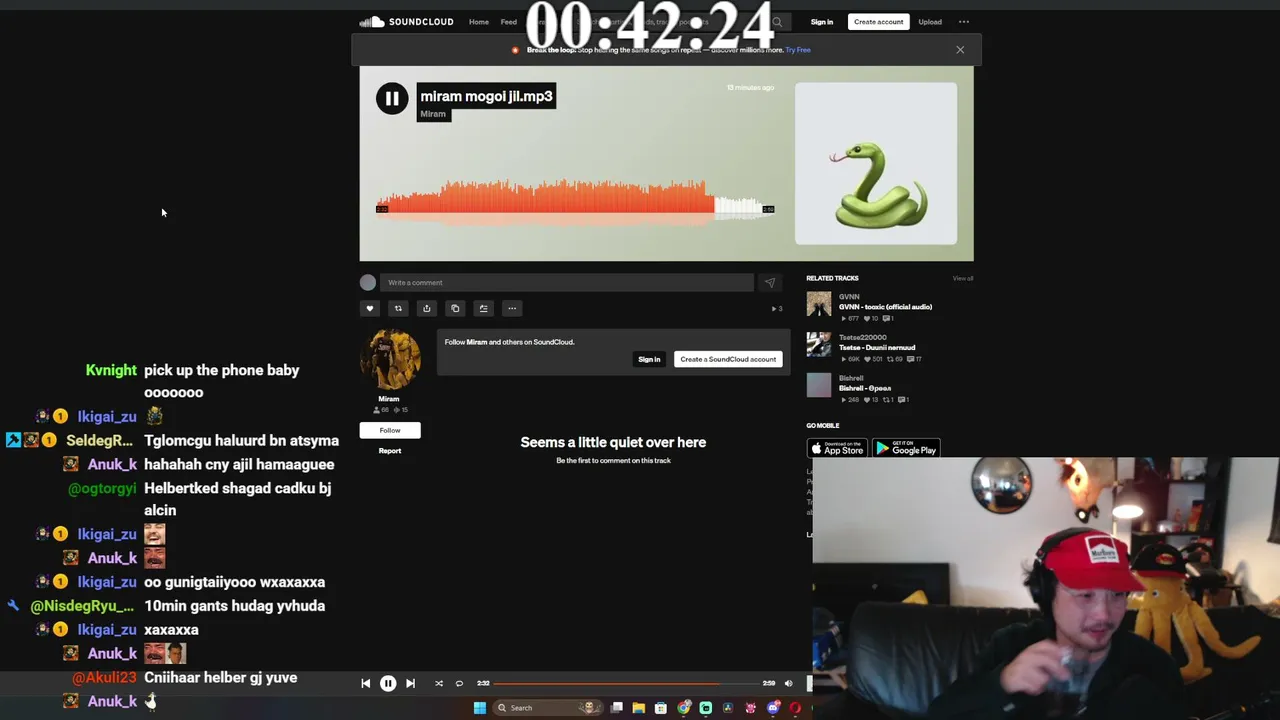Send comment with the paper plane icon
1280x720 pixels.
click(770, 283)
